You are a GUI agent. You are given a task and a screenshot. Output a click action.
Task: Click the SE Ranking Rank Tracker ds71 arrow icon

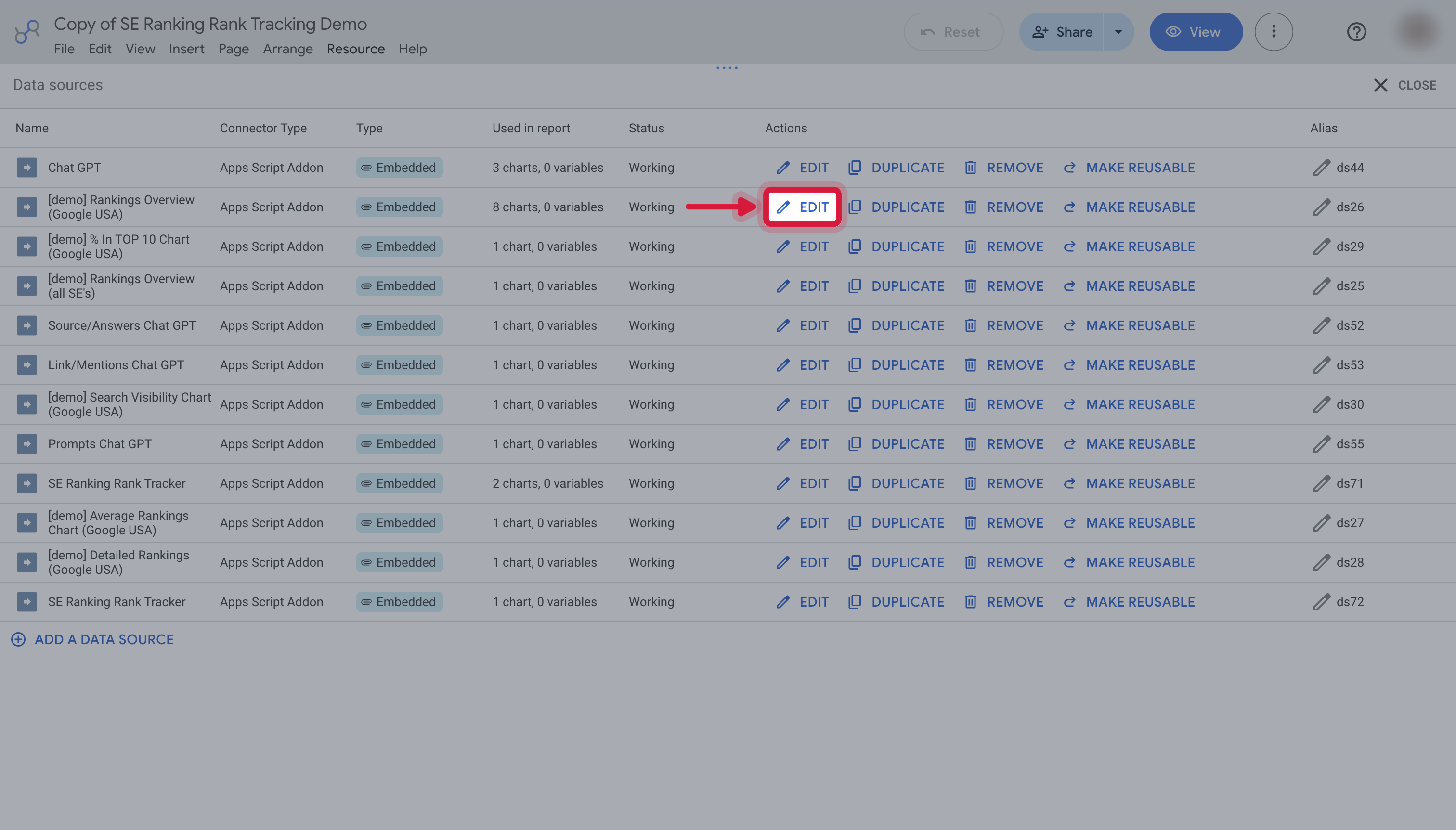click(27, 483)
